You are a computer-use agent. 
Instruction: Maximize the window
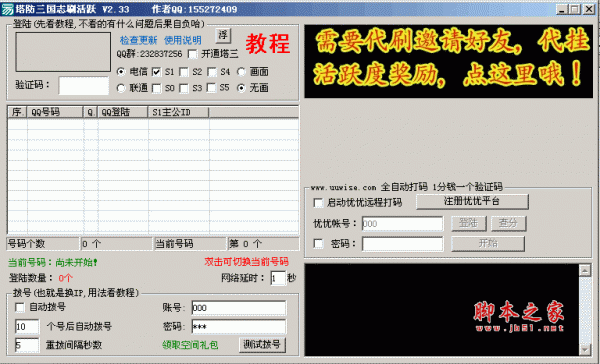(x=575, y=9)
